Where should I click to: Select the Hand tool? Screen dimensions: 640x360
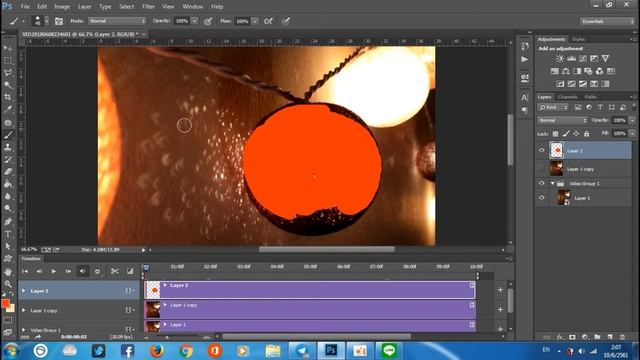tap(8, 271)
